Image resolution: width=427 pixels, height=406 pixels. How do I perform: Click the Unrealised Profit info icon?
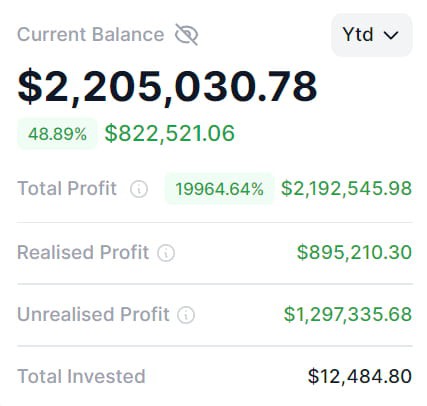point(186,315)
